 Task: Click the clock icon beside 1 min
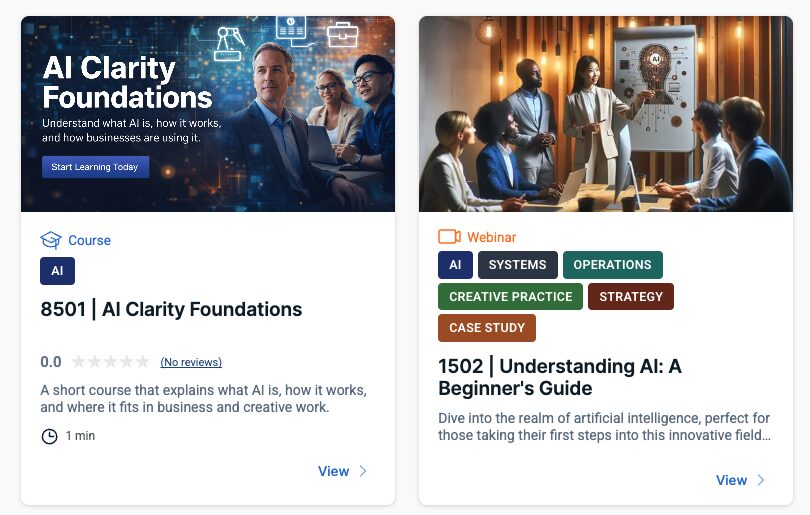[x=50, y=436]
